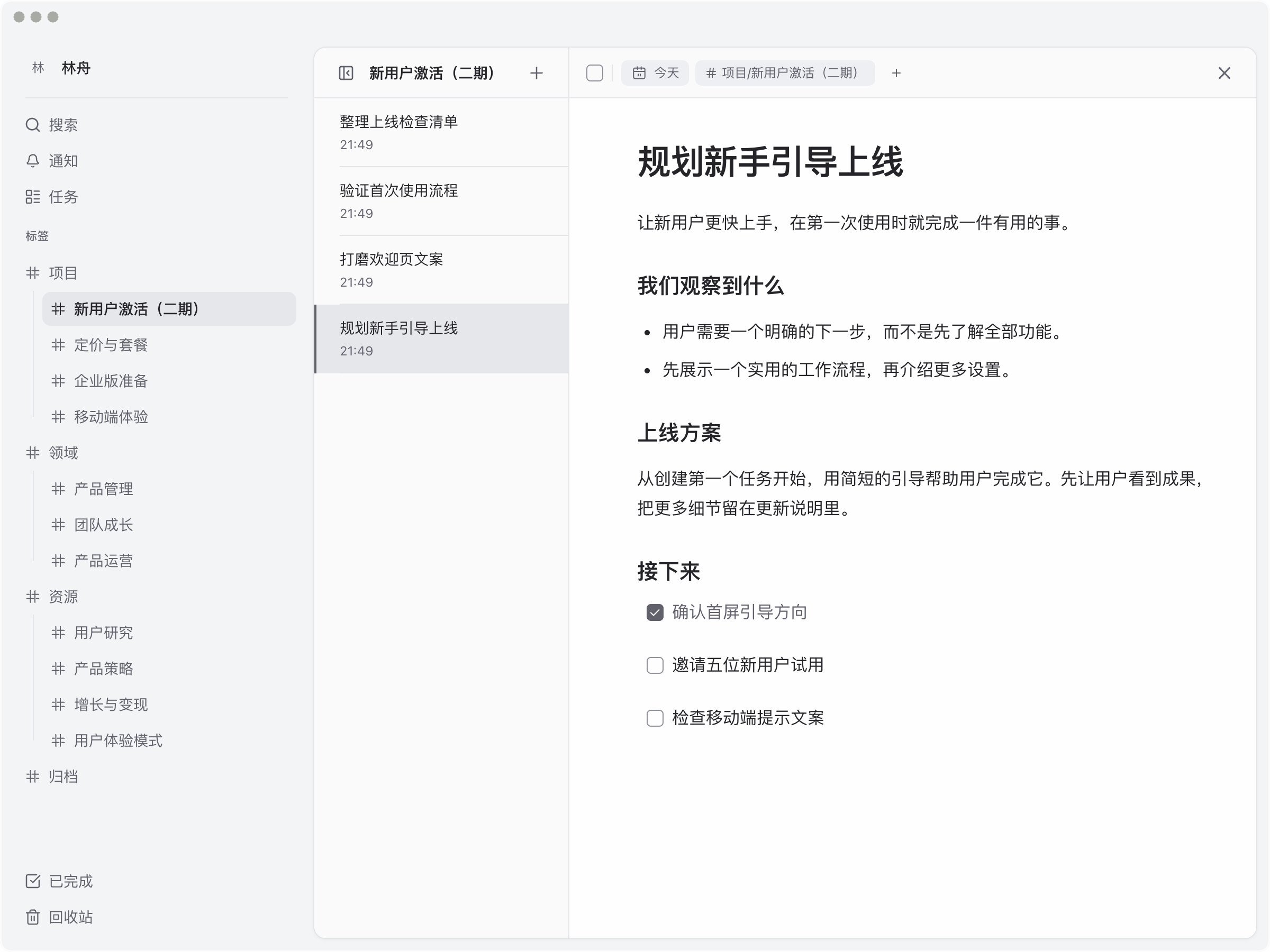Open the 产品管理 tag
Image resolution: width=1270 pixels, height=952 pixels.
click(x=169, y=489)
